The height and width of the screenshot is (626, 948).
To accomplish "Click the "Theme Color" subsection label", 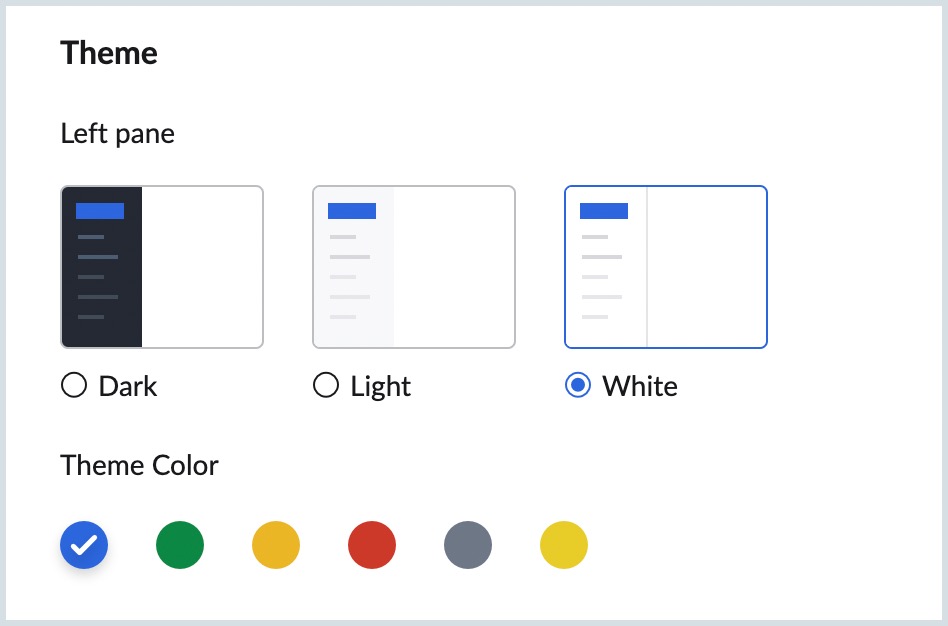I will [139, 466].
